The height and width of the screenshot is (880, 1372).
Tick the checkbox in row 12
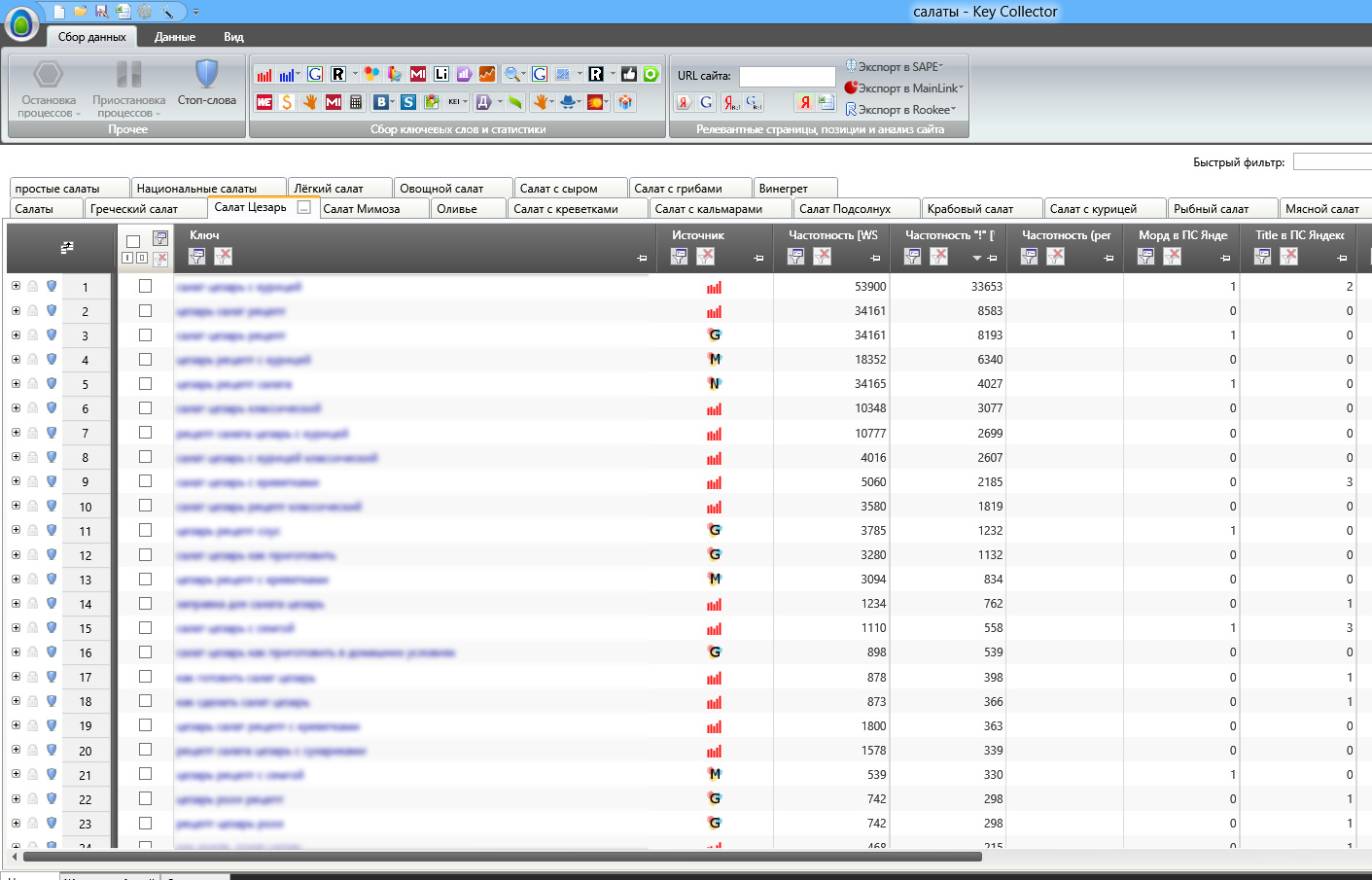145,554
